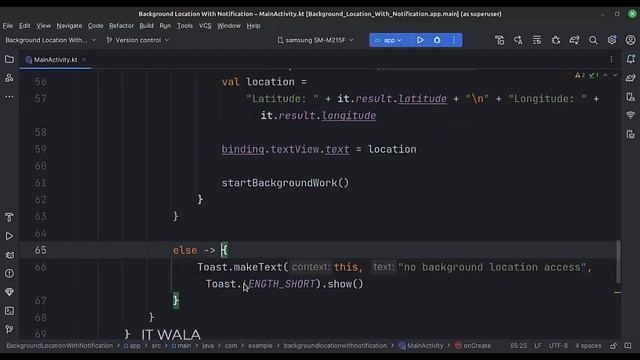640x360 pixels.
Task: Click BackgroundLocationWithNotification breadcrumb
Action: click(x=60, y=346)
